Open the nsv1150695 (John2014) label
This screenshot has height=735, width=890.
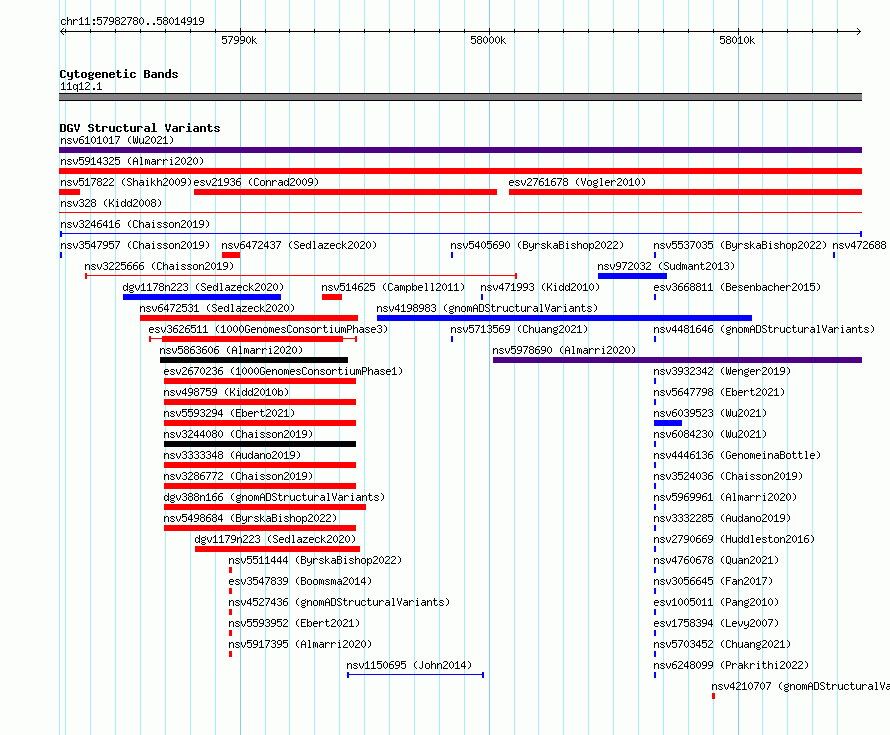tap(409, 665)
